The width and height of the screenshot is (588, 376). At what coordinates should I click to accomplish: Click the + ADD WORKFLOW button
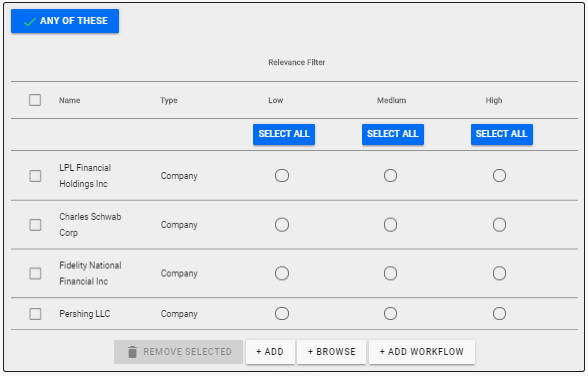click(422, 352)
